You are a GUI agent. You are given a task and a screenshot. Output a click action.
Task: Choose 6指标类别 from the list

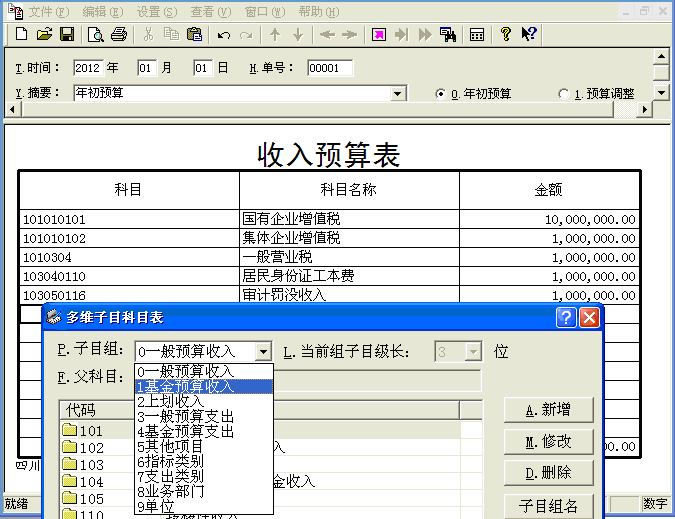(x=204, y=461)
